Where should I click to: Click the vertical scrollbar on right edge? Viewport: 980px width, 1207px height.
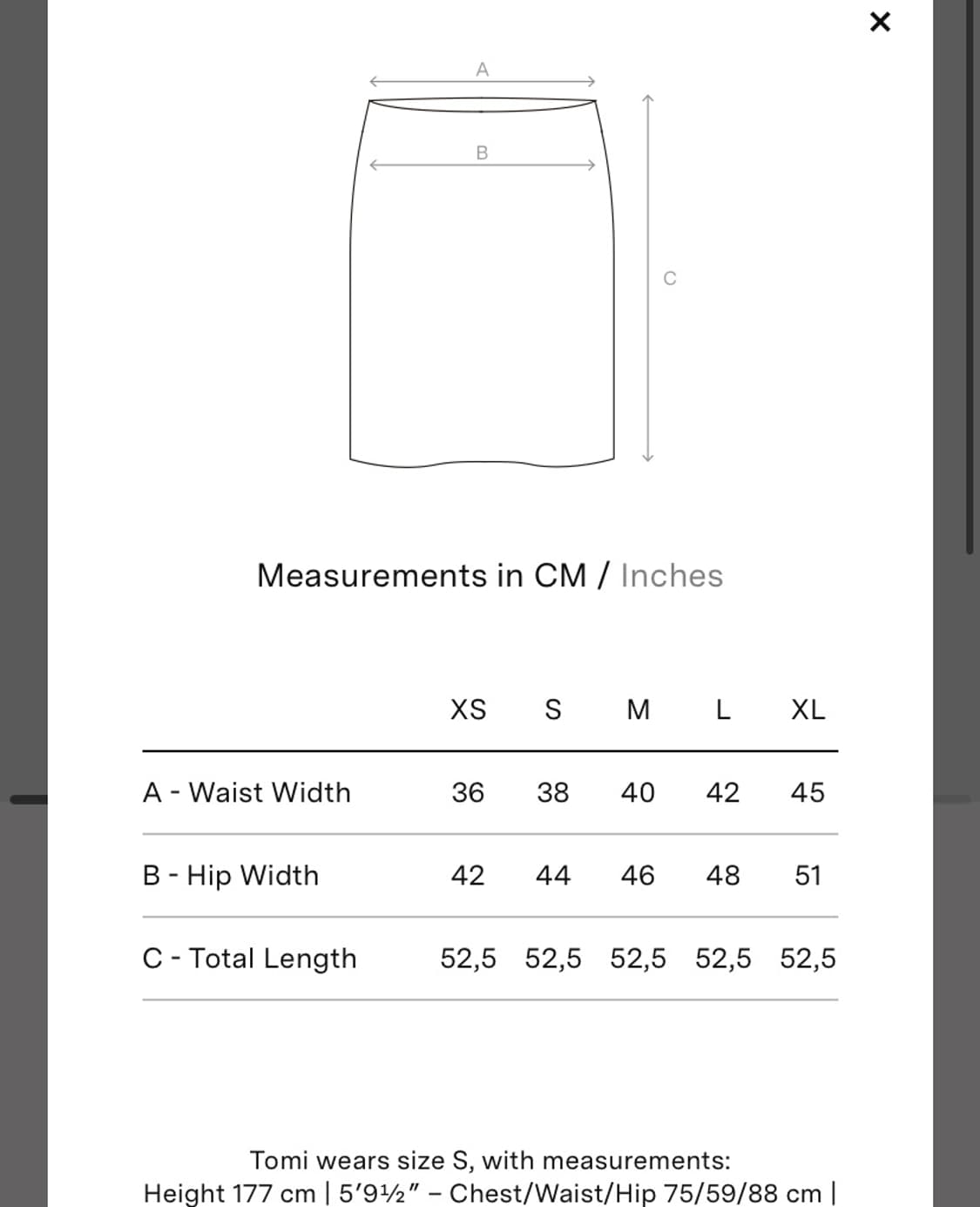(970, 279)
